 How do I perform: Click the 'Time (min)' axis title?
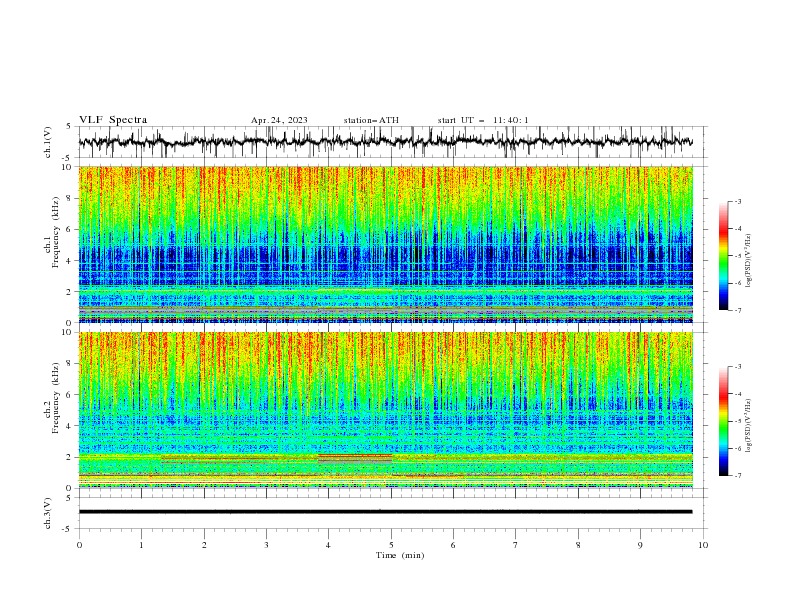[400, 555]
